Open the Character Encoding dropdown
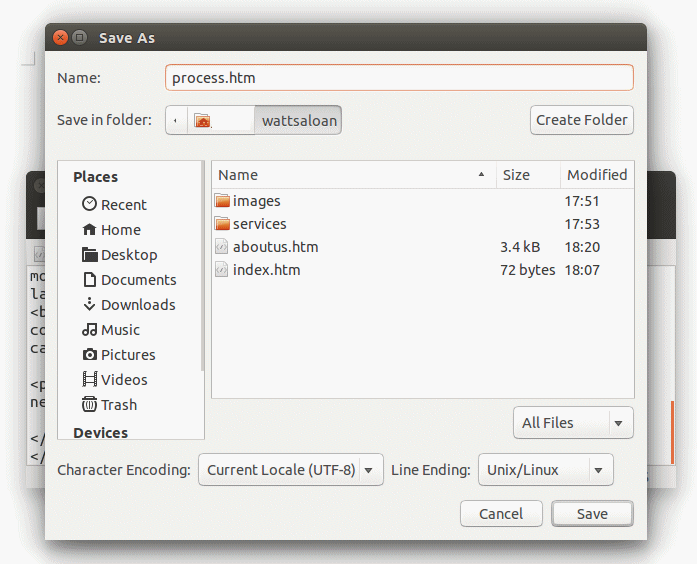 tap(291, 470)
